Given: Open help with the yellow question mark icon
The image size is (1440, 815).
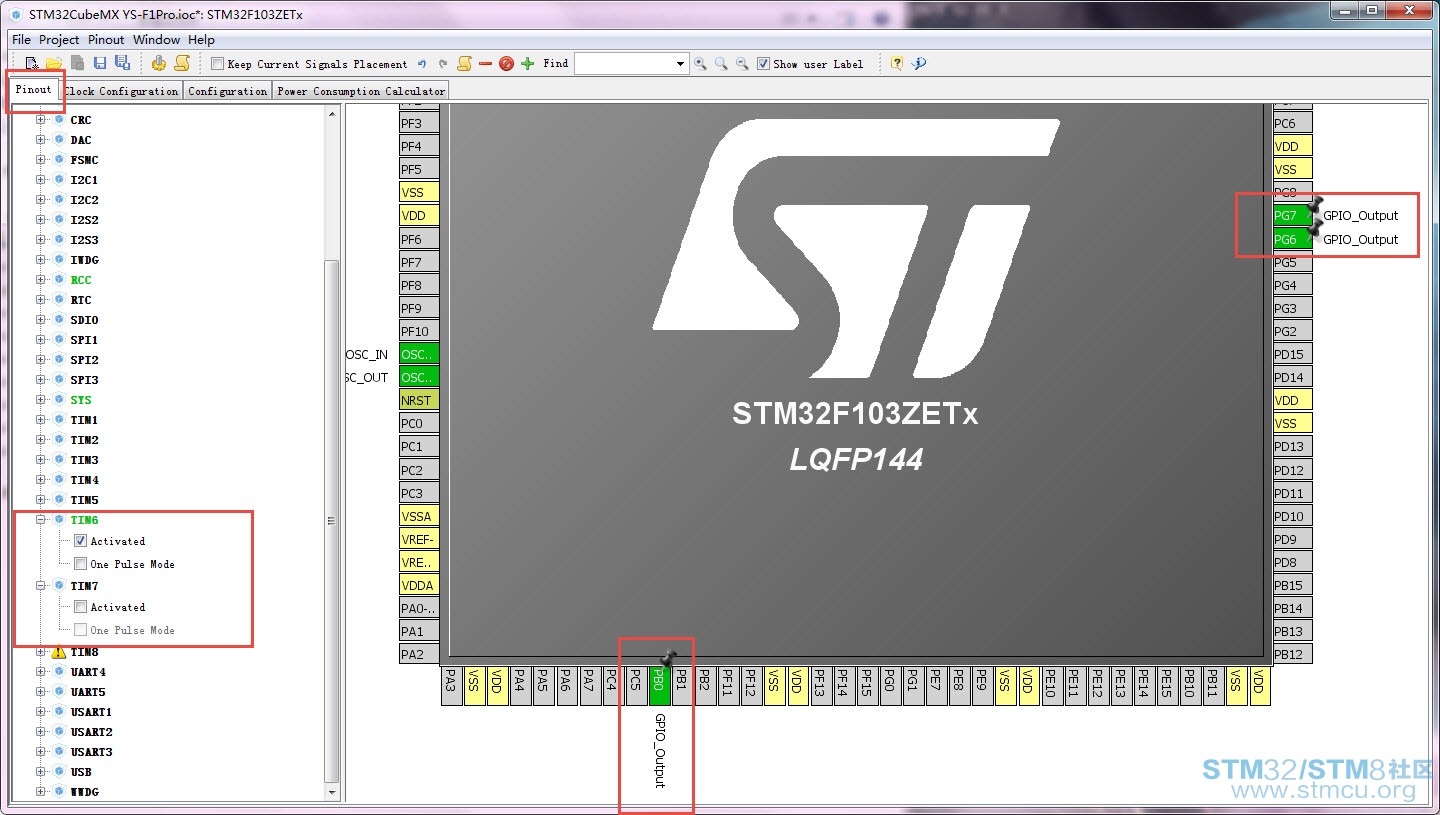Looking at the screenshot, I should tap(897, 64).
